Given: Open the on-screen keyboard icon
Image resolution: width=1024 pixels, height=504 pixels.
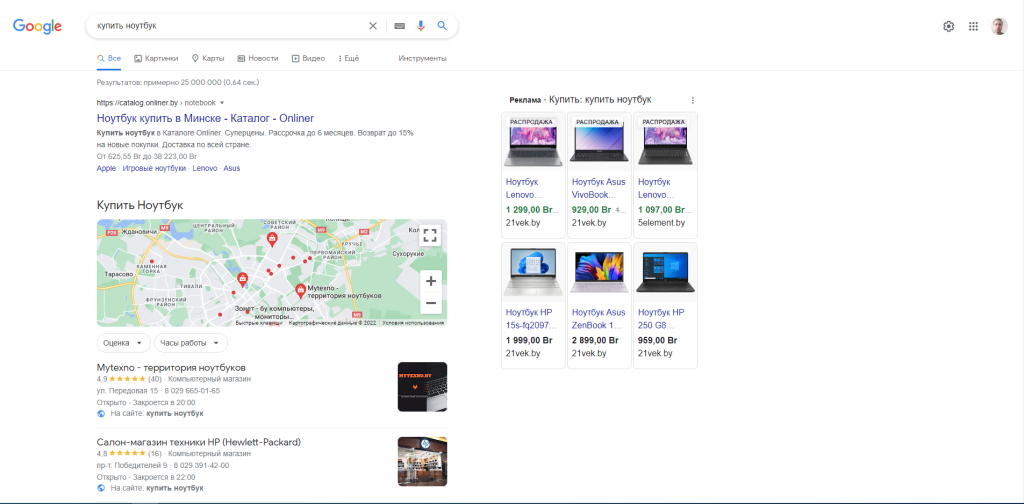Looking at the screenshot, I should click(x=400, y=26).
